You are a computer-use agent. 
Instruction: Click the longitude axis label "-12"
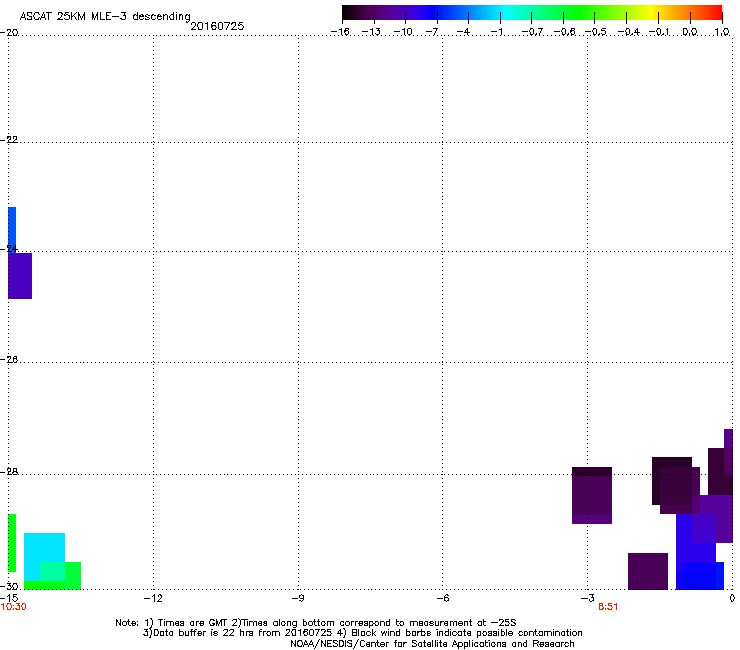click(x=153, y=599)
